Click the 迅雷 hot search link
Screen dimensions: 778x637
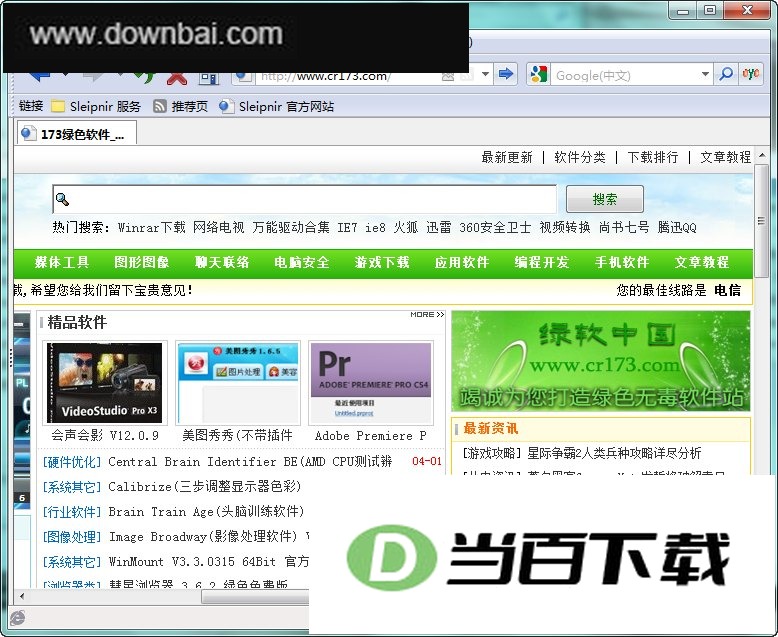[439, 228]
